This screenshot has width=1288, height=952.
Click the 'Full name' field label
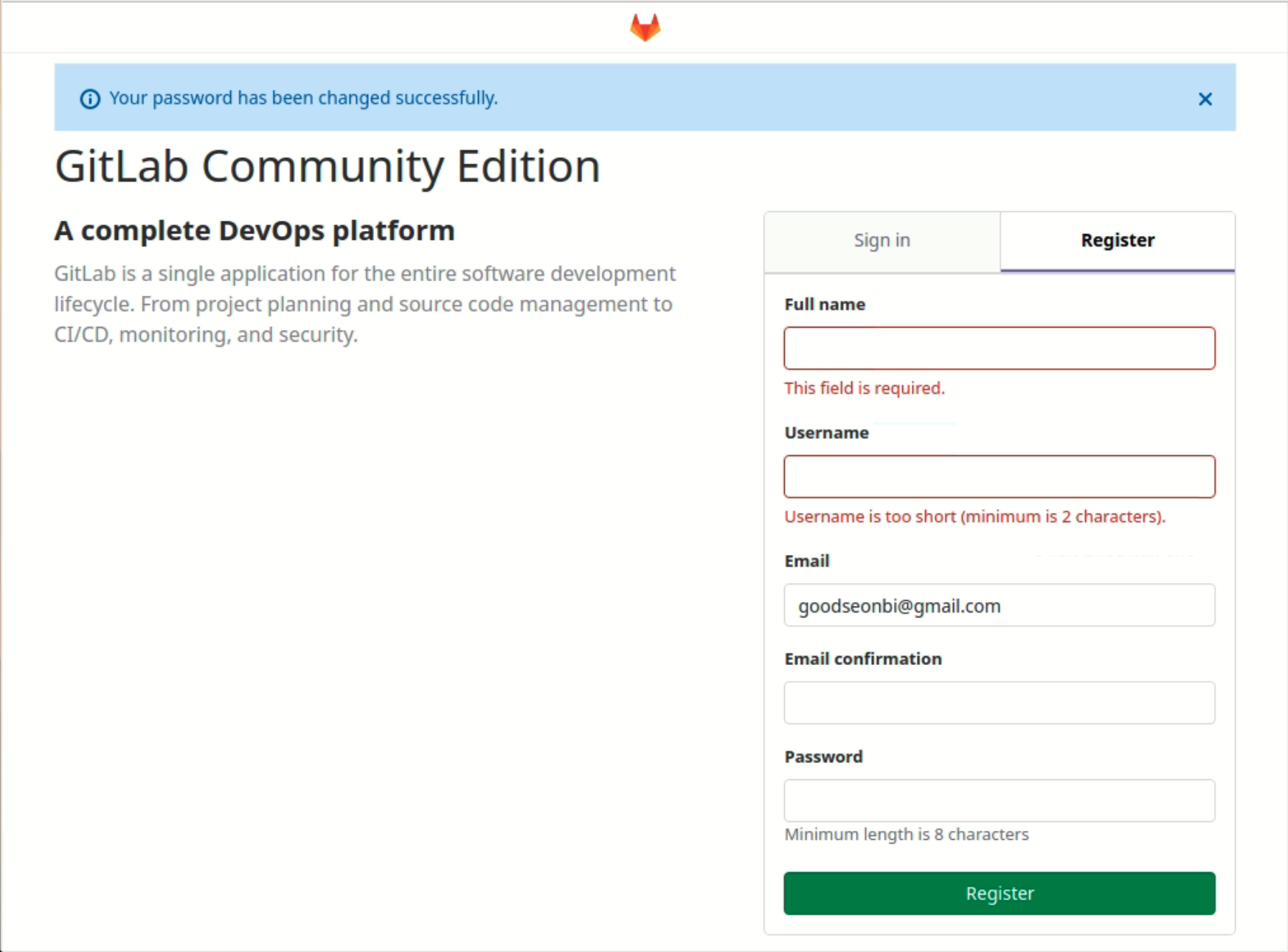825,305
